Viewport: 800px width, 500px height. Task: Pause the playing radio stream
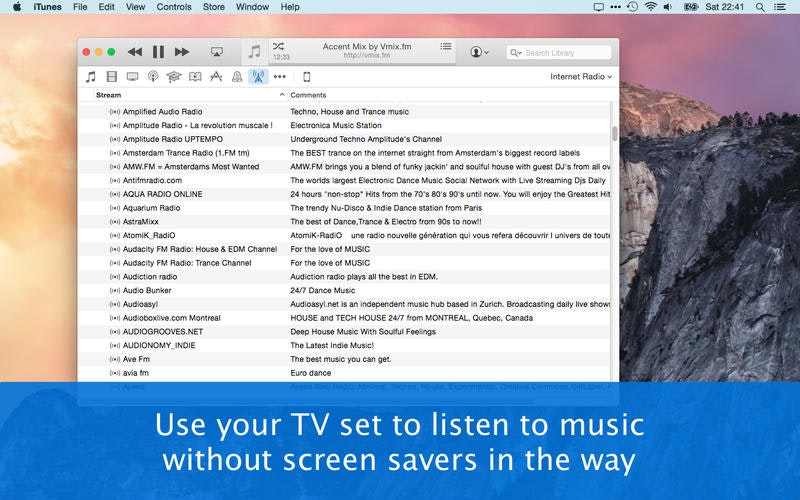(x=158, y=52)
